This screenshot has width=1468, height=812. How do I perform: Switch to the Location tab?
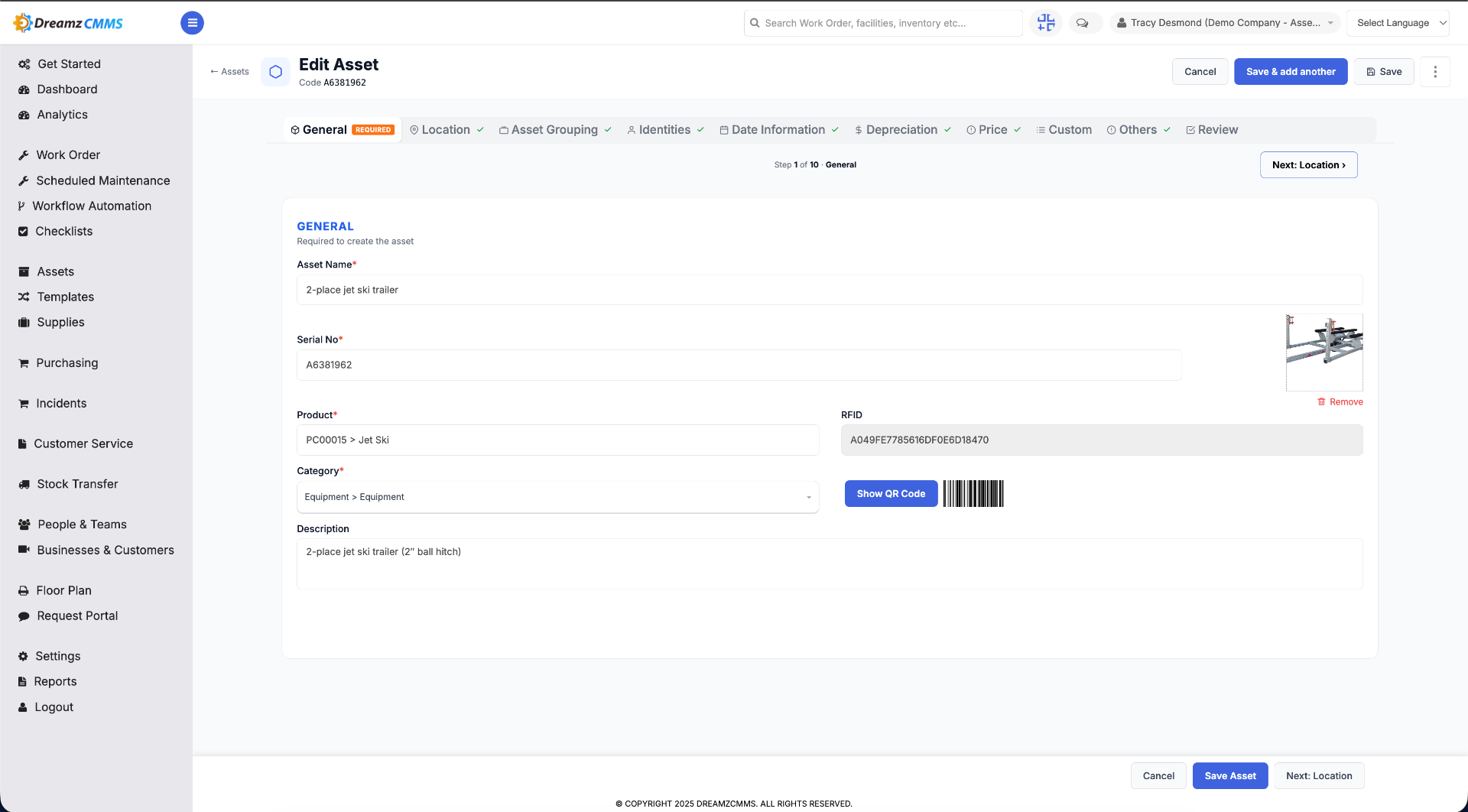(x=447, y=130)
